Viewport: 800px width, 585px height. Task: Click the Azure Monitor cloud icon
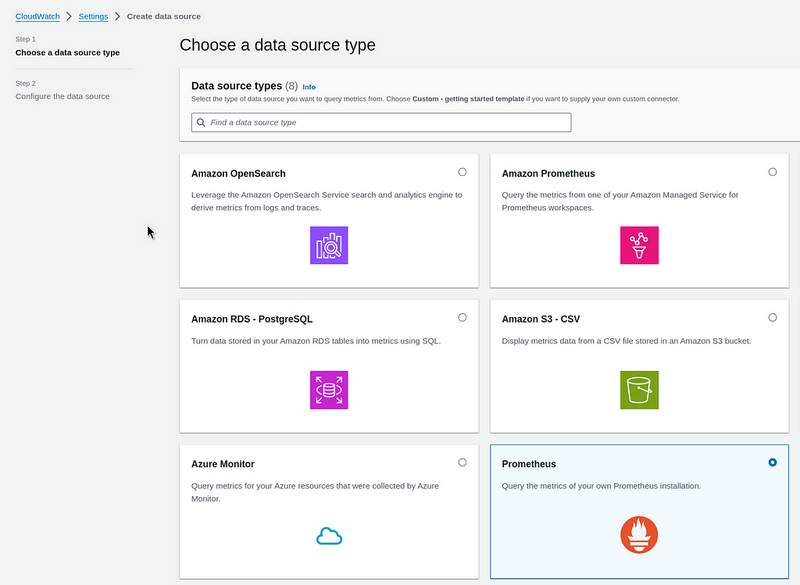click(x=329, y=537)
